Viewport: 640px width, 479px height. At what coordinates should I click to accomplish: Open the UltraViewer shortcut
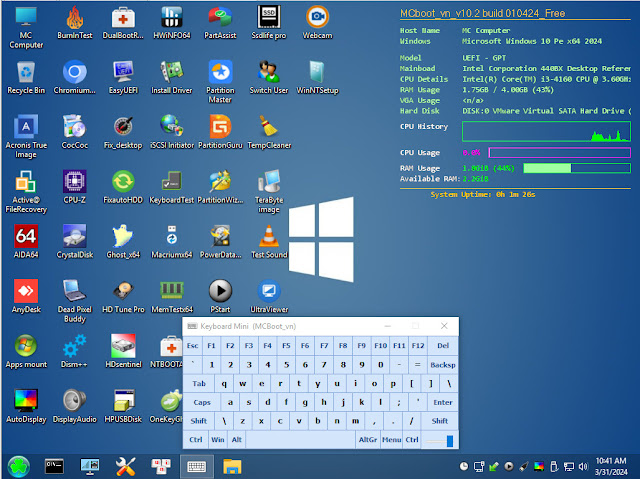click(268, 291)
